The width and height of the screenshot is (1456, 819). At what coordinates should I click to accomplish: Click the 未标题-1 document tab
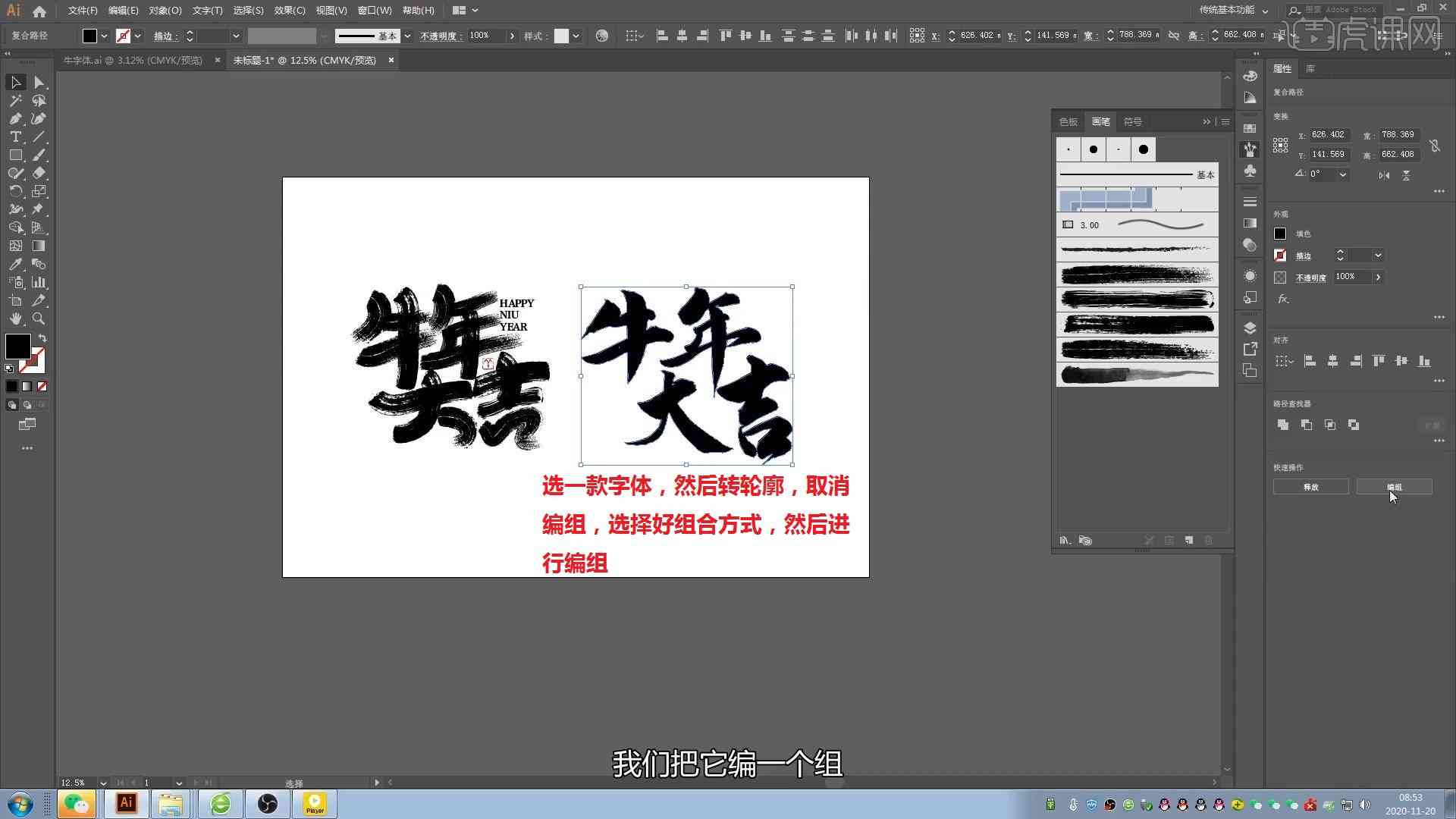303,60
